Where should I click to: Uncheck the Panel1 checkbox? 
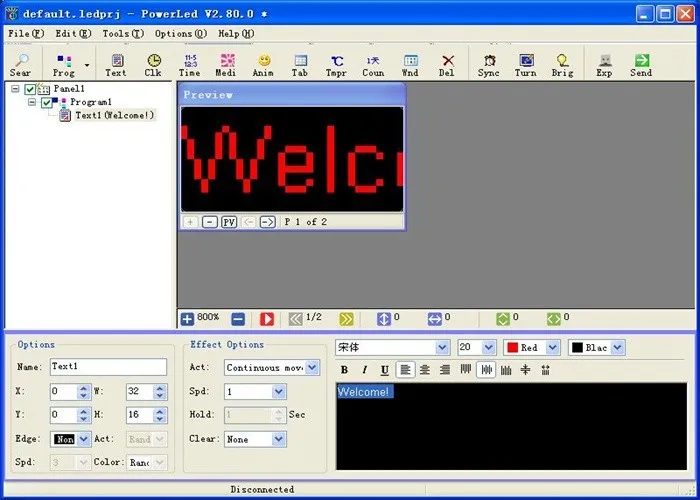[x=30, y=89]
